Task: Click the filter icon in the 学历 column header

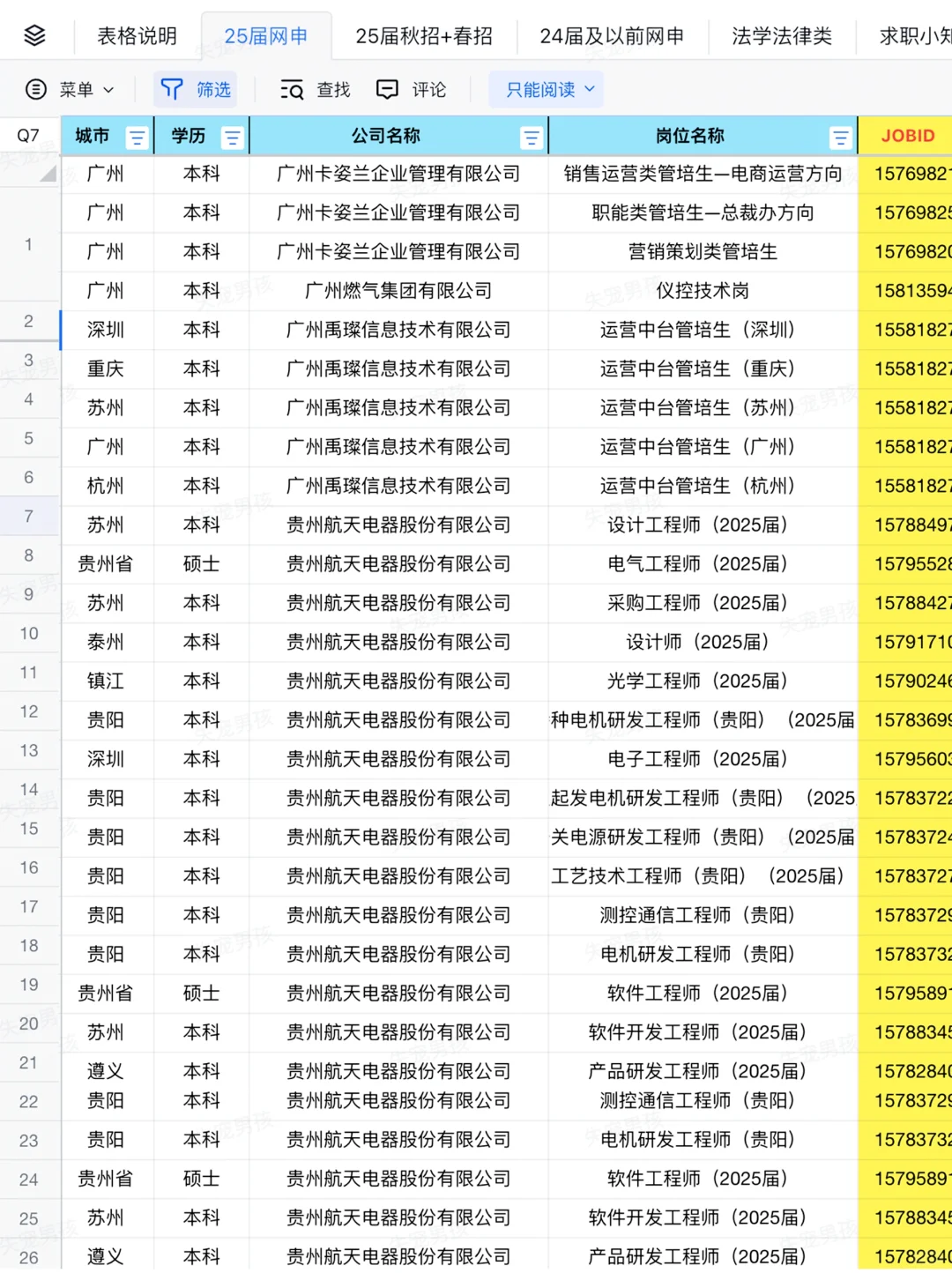Action: coord(232,137)
